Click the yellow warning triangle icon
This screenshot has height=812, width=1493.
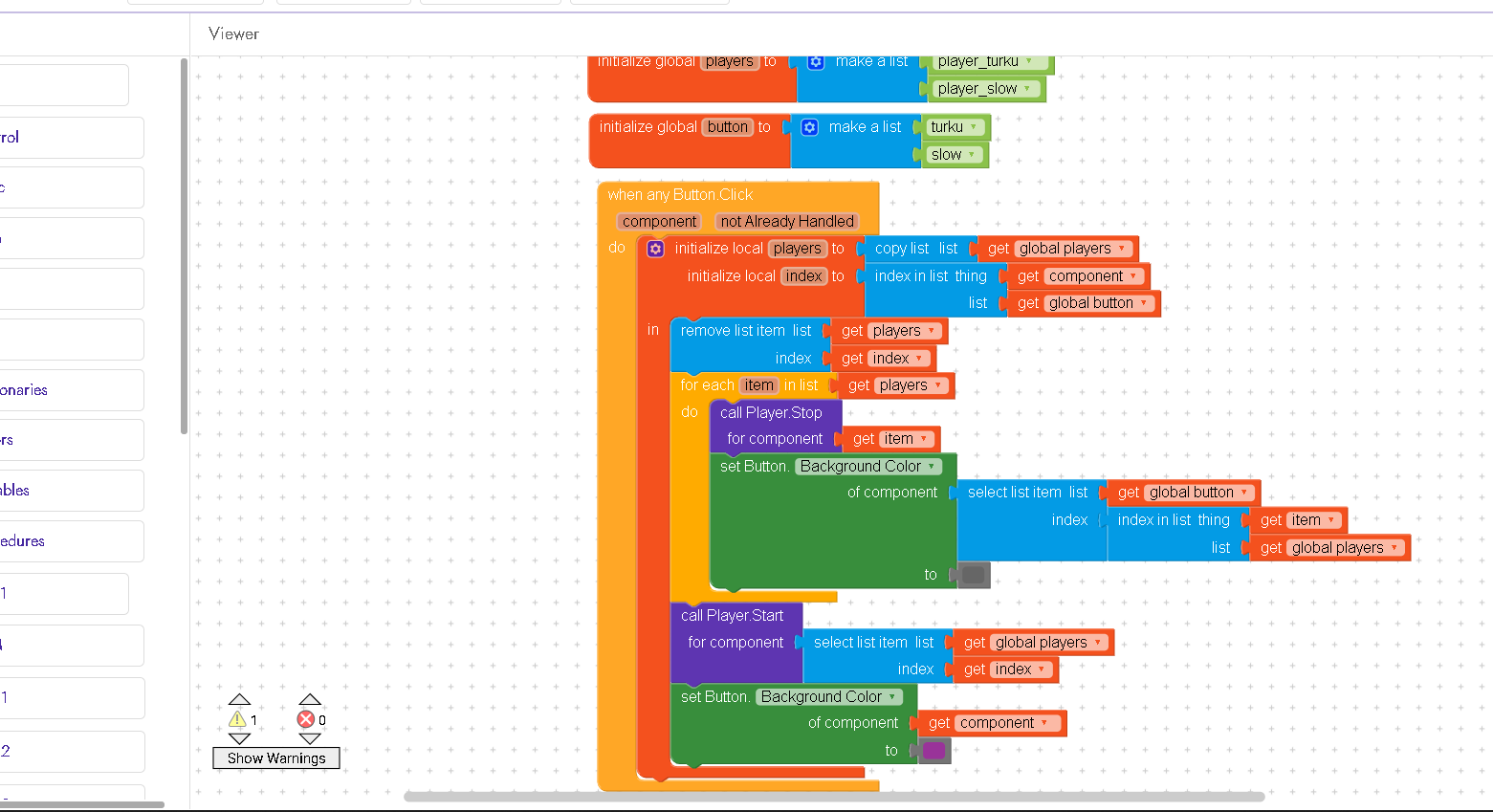tap(237, 719)
